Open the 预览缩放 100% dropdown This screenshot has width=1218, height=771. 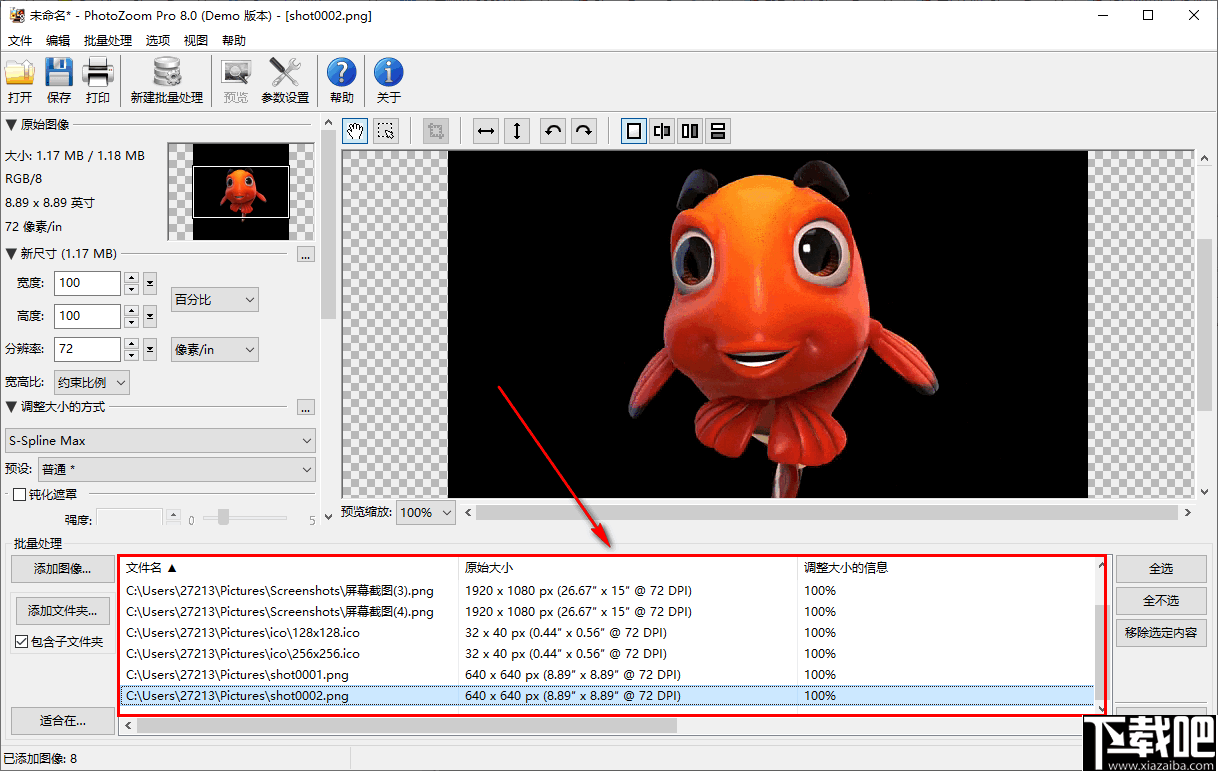(x=426, y=512)
